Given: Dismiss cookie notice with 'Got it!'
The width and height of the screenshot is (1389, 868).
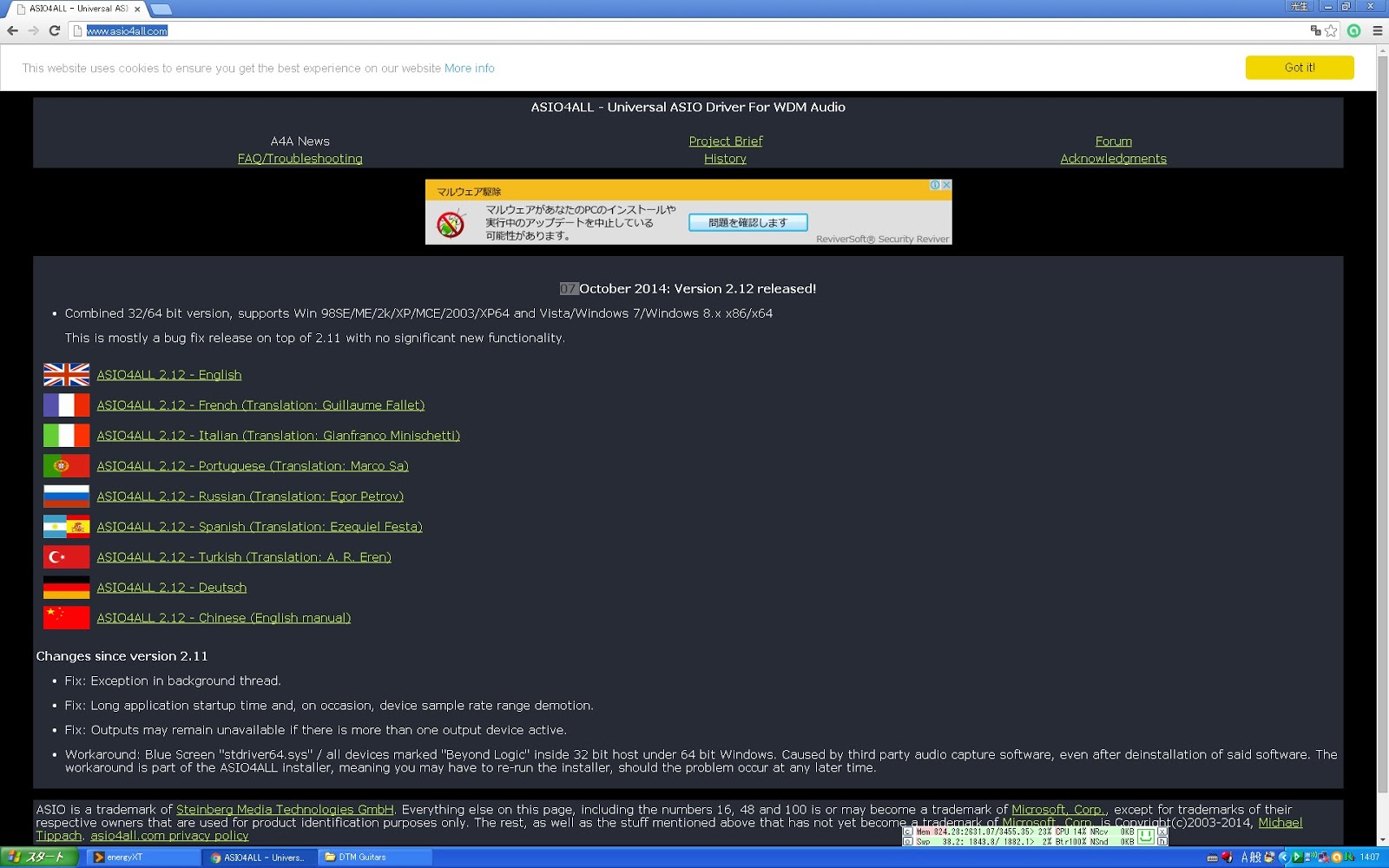Looking at the screenshot, I should [x=1300, y=68].
